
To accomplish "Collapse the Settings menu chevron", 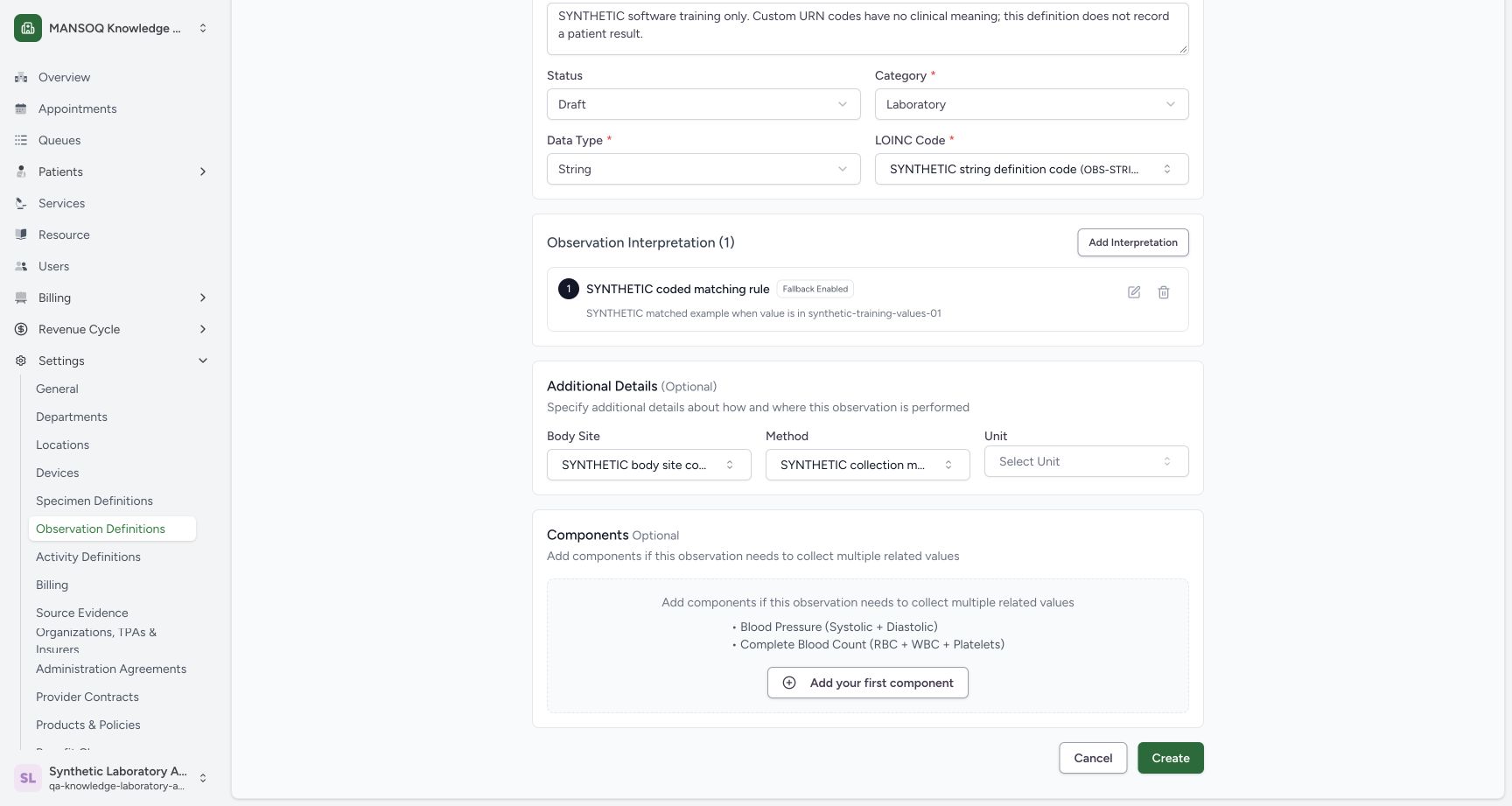I will pyautogui.click(x=203, y=361).
